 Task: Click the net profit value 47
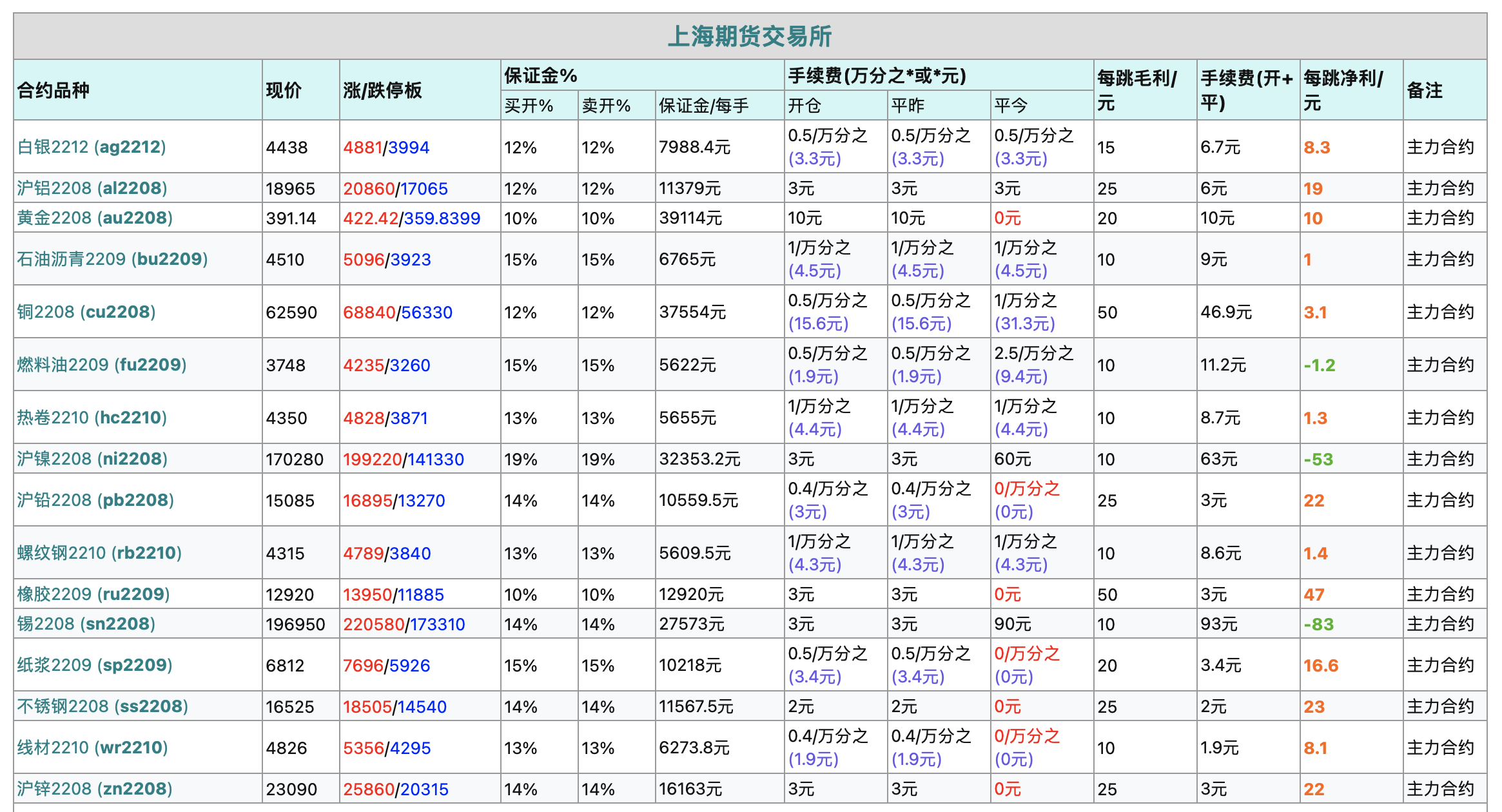pyautogui.click(x=1314, y=594)
